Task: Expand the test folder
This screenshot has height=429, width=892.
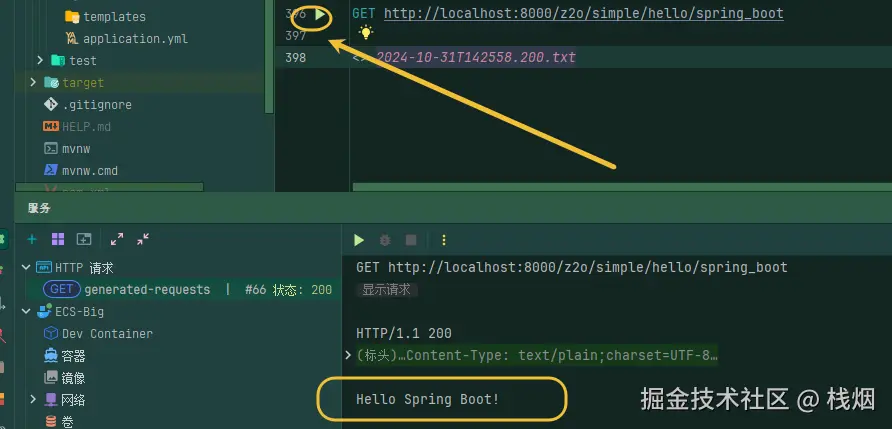Action: (x=40, y=60)
